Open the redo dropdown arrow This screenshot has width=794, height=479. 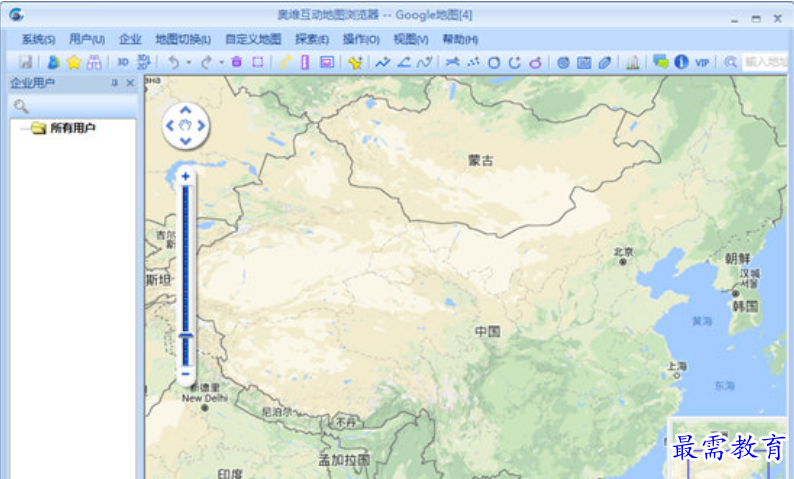pyautogui.click(x=221, y=63)
